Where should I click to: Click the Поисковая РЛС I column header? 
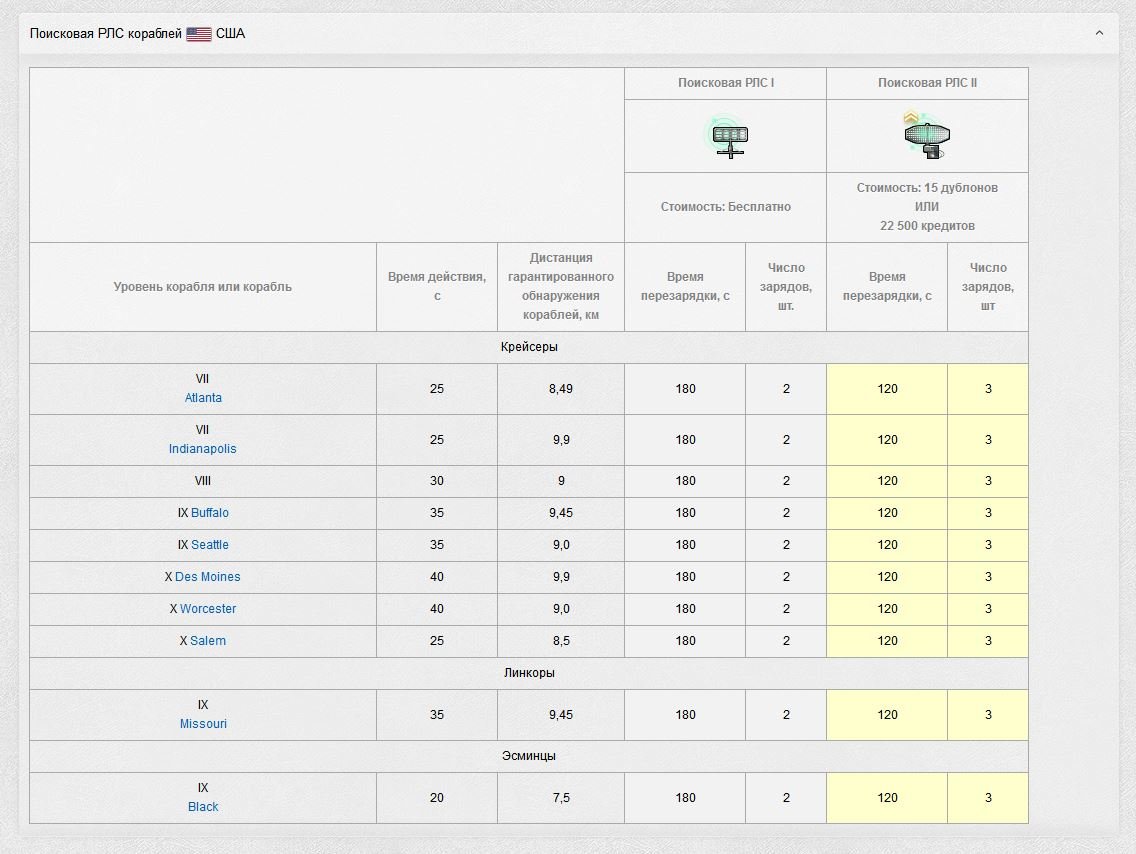pos(725,83)
